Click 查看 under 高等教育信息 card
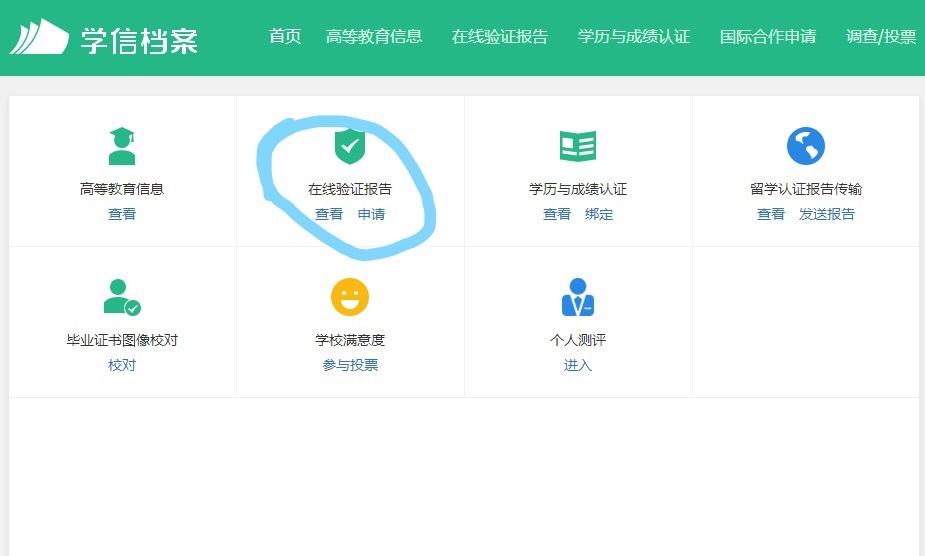Screen dimensions: 925x556 (x=122, y=214)
